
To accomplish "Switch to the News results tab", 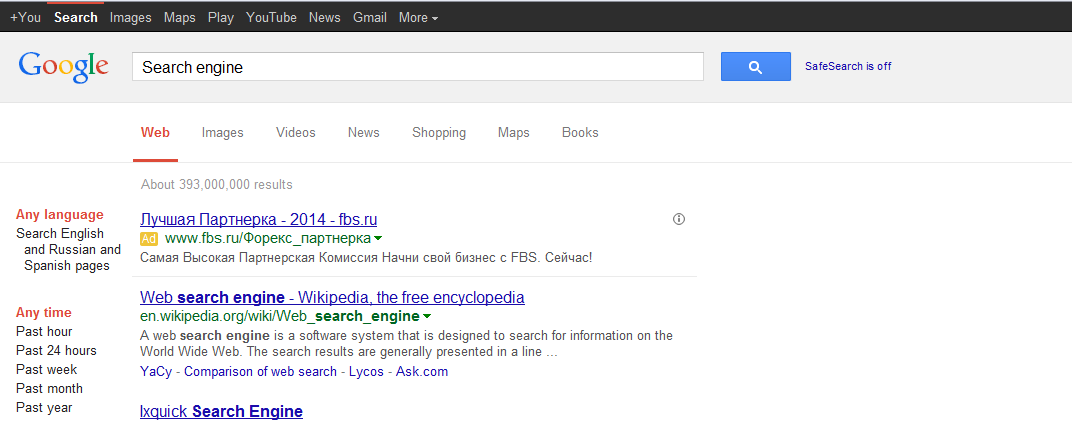I will pyautogui.click(x=364, y=133).
